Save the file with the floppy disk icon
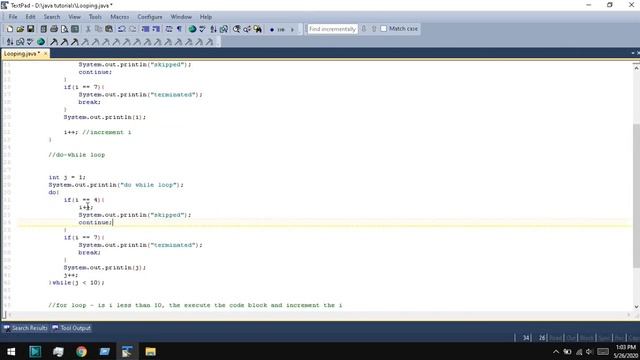The image size is (640, 360). tap(31, 29)
